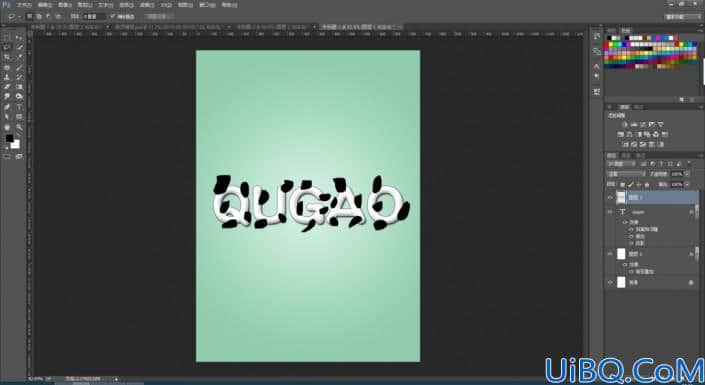The width and height of the screenshot is (705, 385).
Task: Switch to the Color panel tab
Action: pos(612,31)
